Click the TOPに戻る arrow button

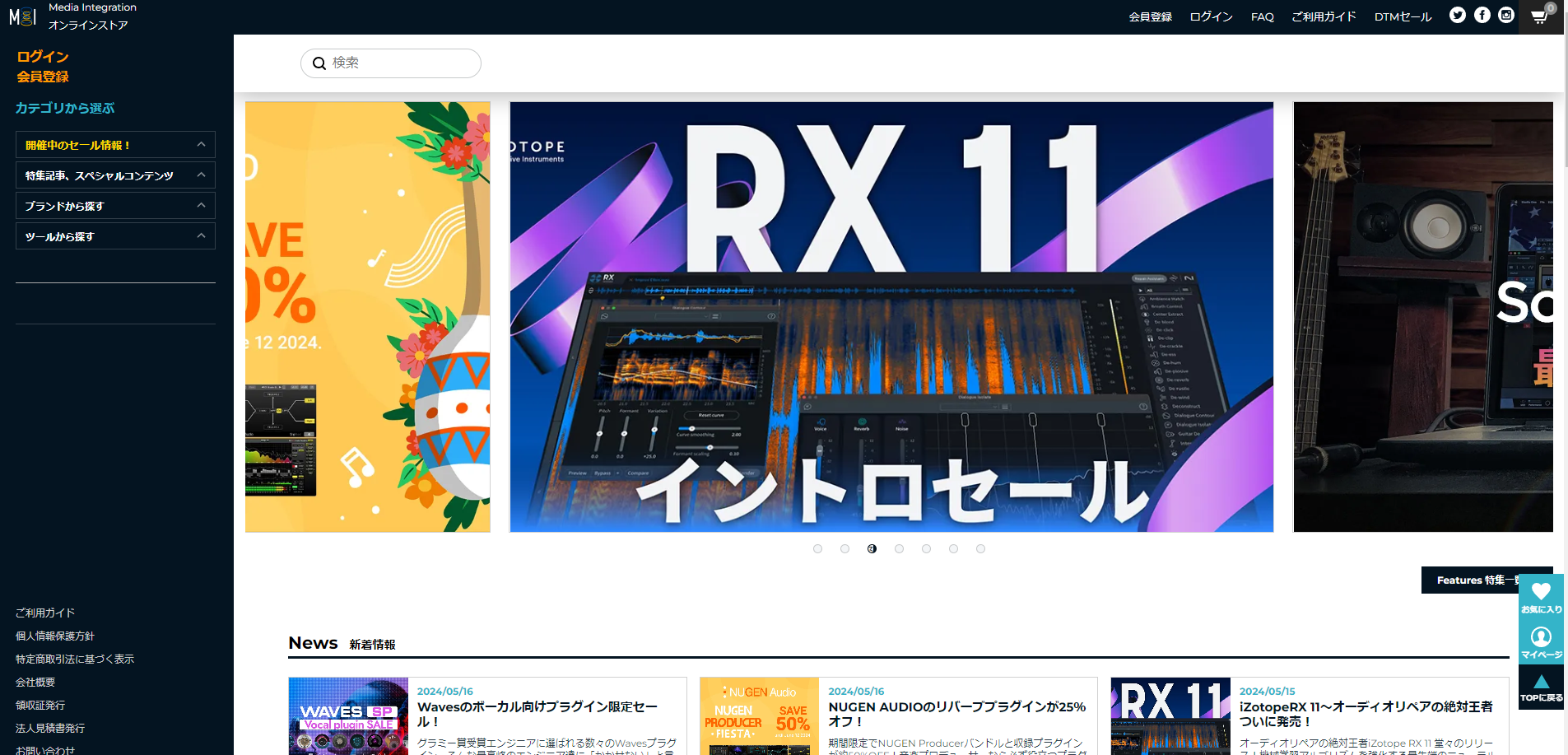pyautogui.click(x=1541, y=687)
